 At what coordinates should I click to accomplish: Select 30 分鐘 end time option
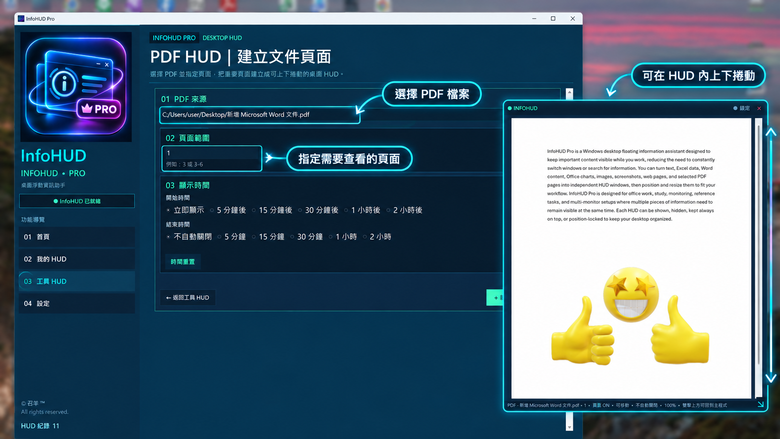point(306,237)
